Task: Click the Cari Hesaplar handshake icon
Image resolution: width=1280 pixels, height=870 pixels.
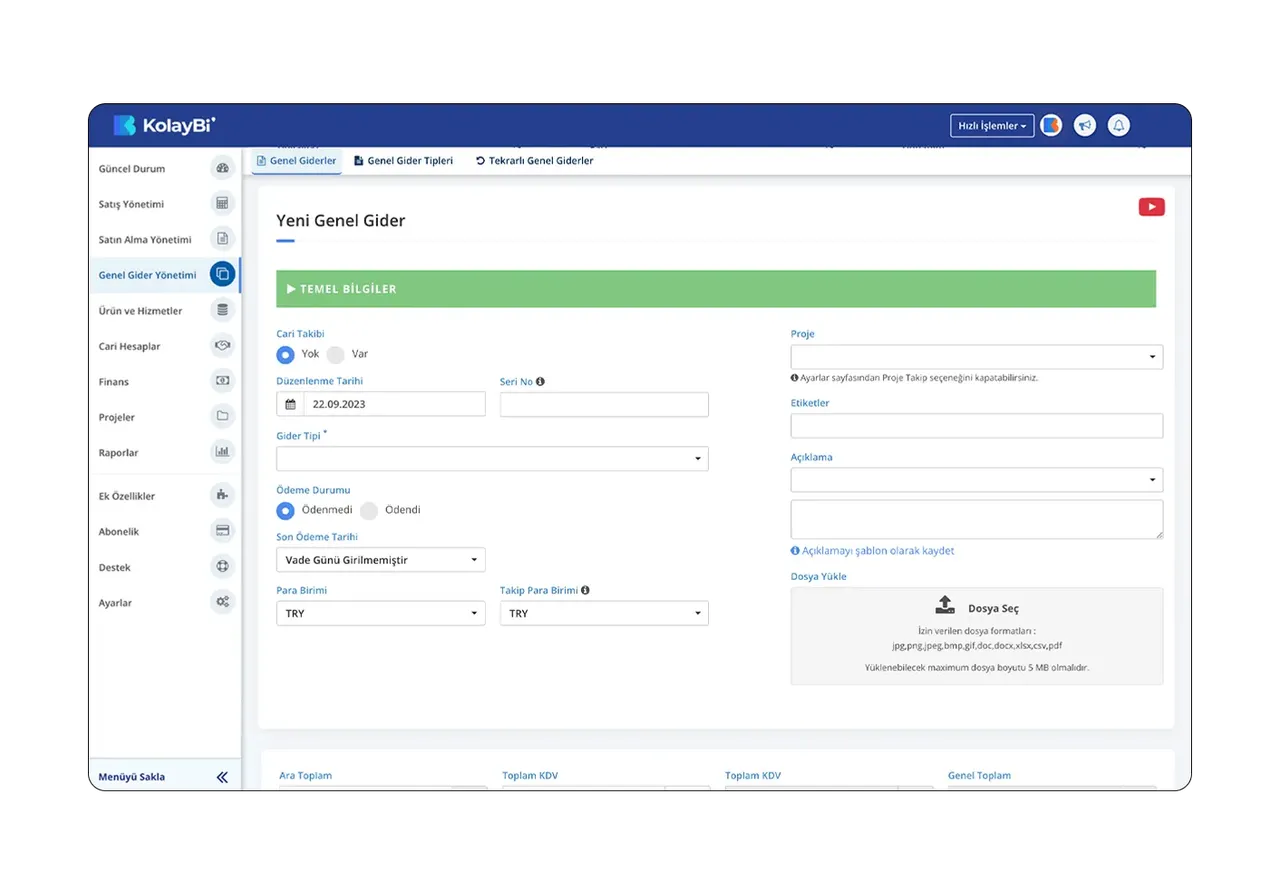Action: (222, 346)
